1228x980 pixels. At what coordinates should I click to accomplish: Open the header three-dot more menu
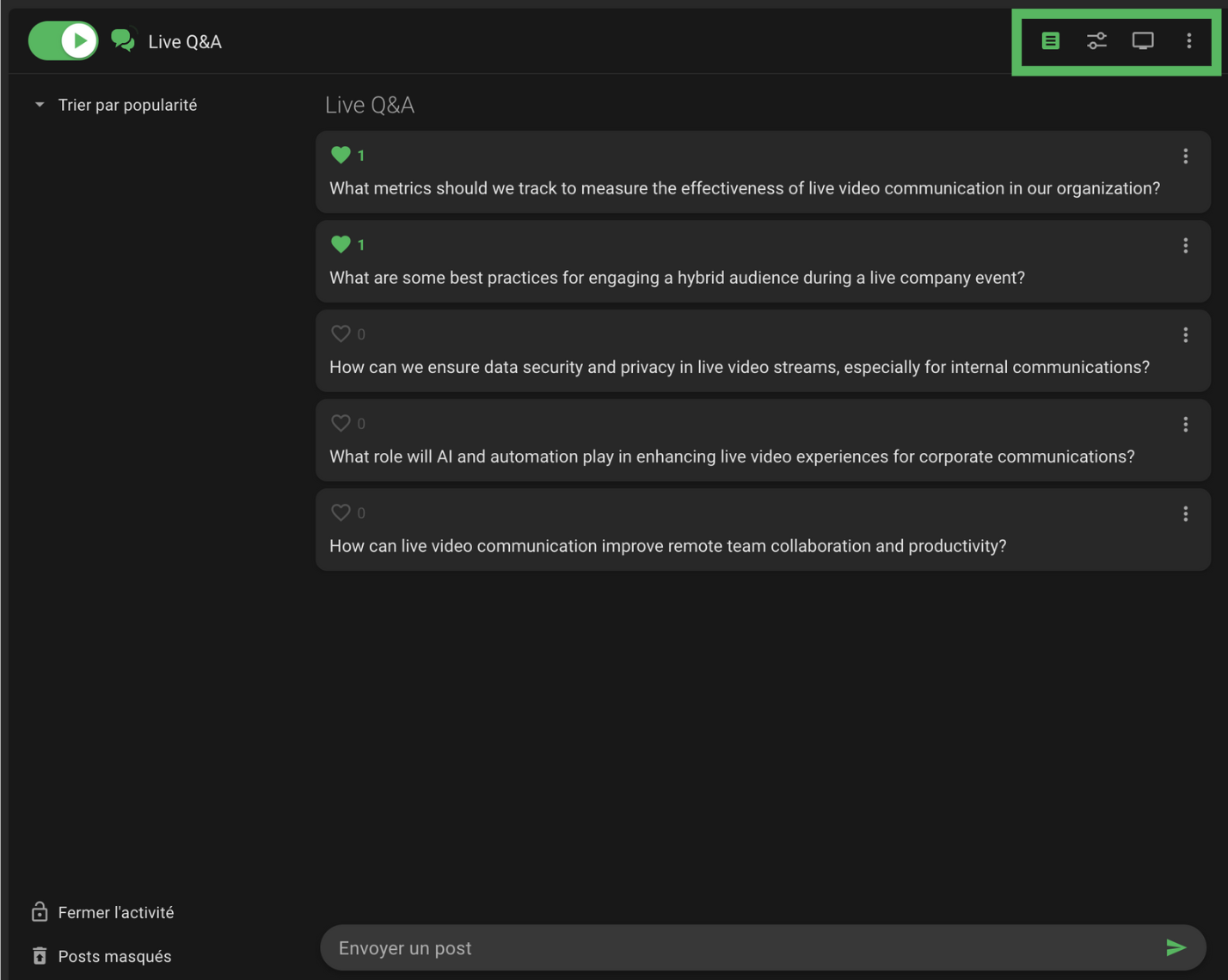(x=1189, y=40)
